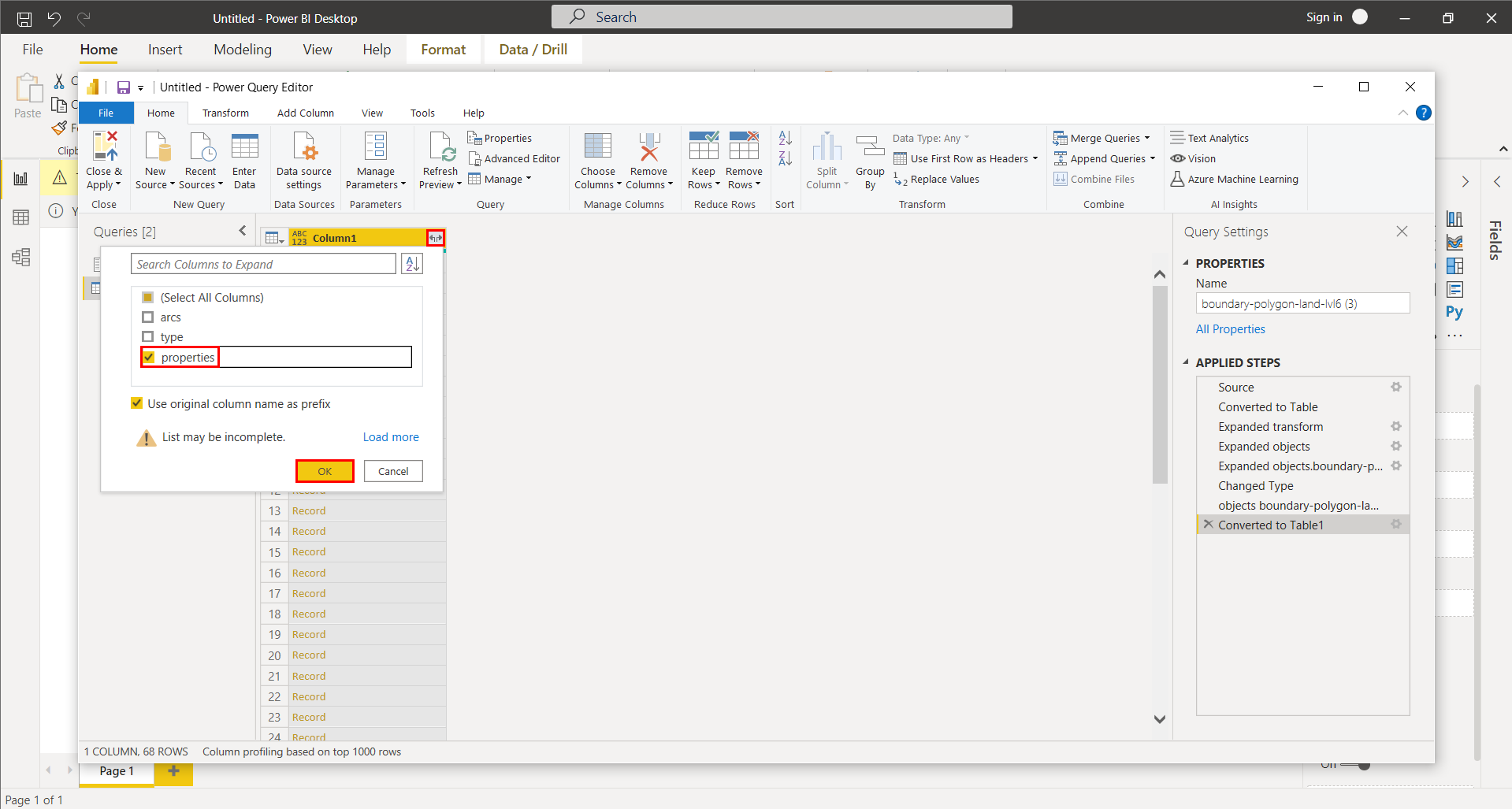The height and width of the screenshot is (809, 1512).
Task: Click the vertical scrollbar down arrow in preview
Action: click(x=1159, y=718)
